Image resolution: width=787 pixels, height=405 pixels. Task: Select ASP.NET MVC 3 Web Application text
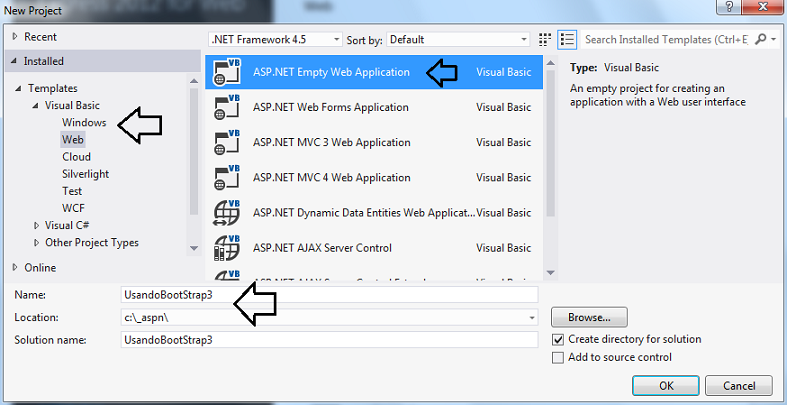click(x=332, y=143)
